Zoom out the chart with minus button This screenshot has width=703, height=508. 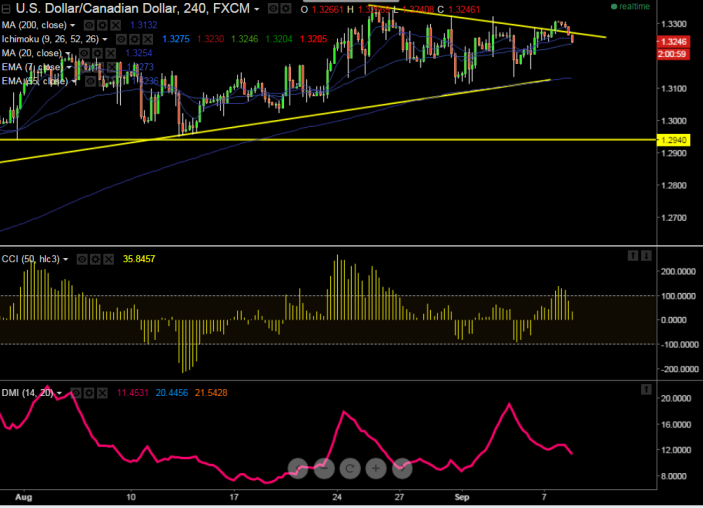(x=324, y=469)
